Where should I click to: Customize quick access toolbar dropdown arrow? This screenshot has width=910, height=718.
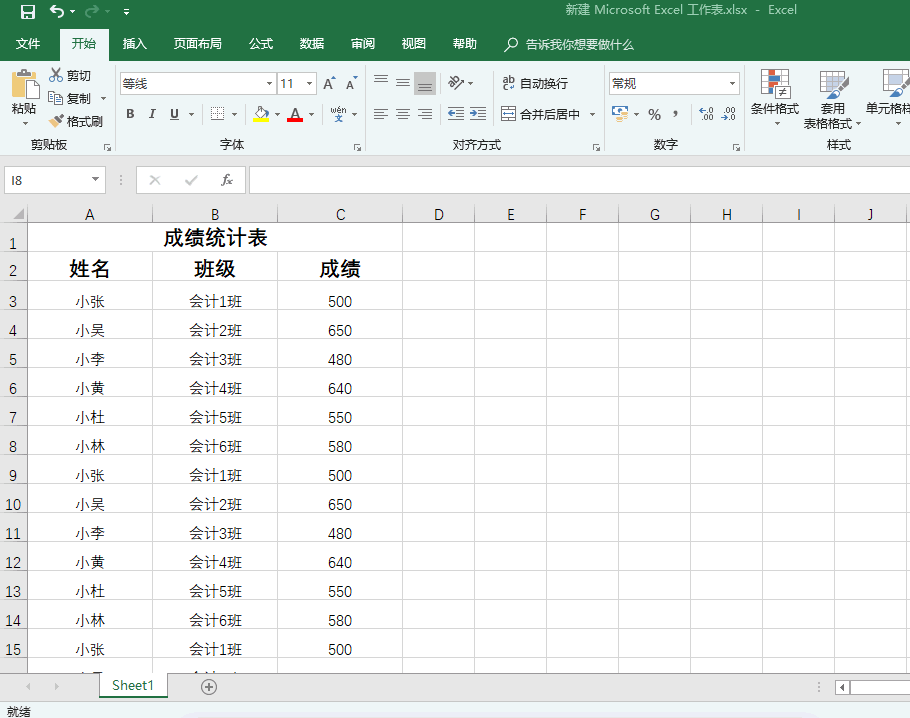coord(127,12)
